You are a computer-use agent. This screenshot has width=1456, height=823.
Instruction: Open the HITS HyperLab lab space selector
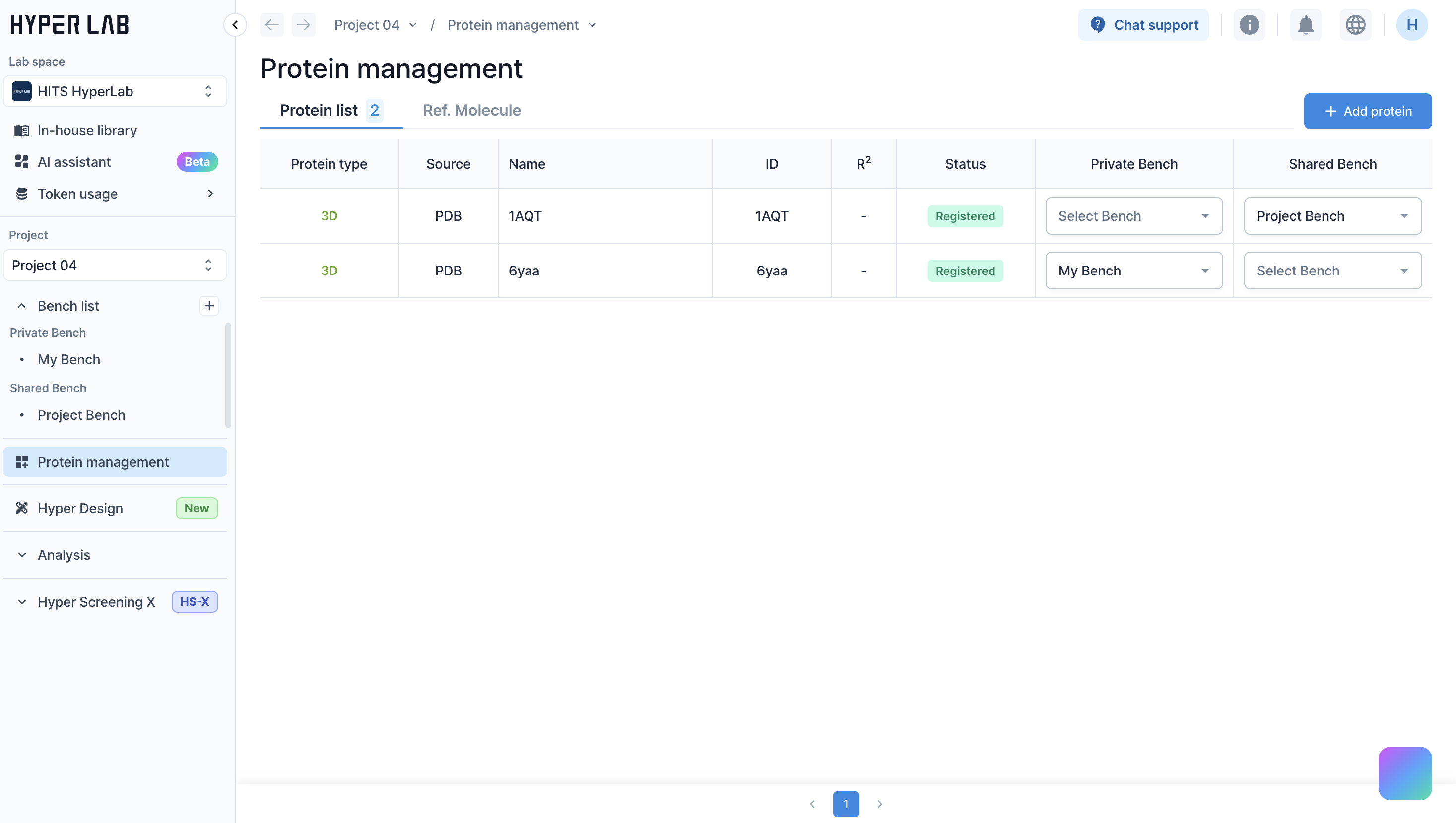coord(115,91)
